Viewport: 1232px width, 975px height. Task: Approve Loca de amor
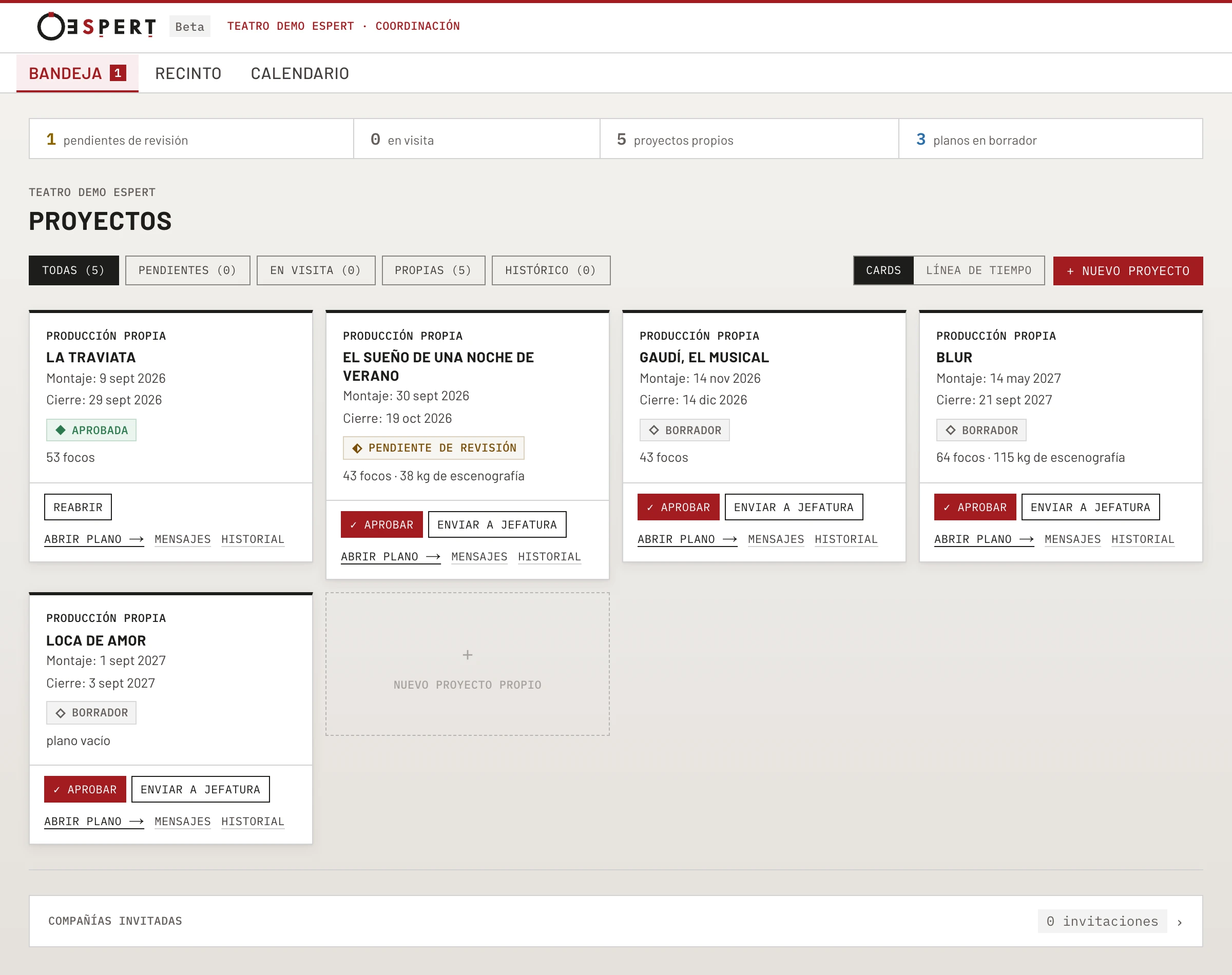[85, 789]
